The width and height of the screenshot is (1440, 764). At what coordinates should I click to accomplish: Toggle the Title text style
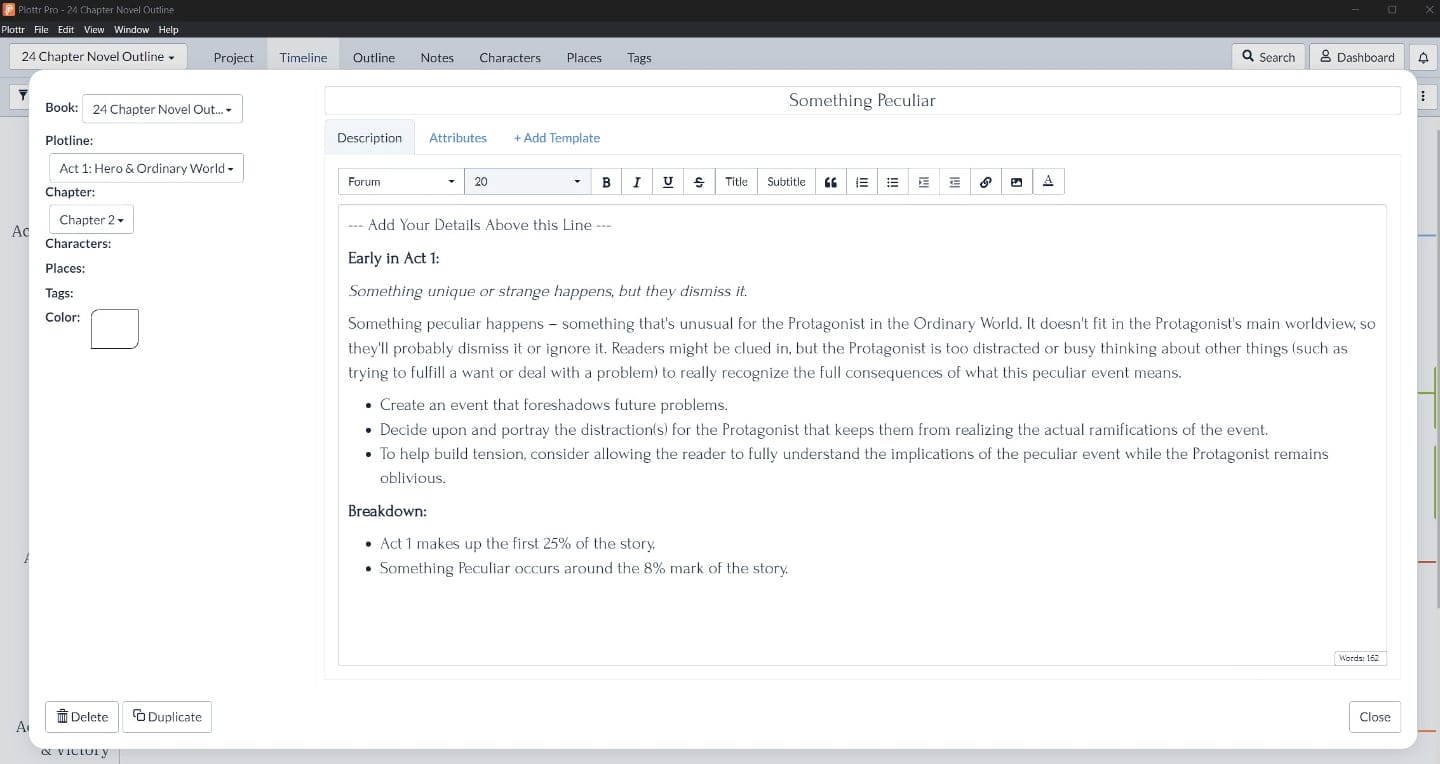point(736,181)
